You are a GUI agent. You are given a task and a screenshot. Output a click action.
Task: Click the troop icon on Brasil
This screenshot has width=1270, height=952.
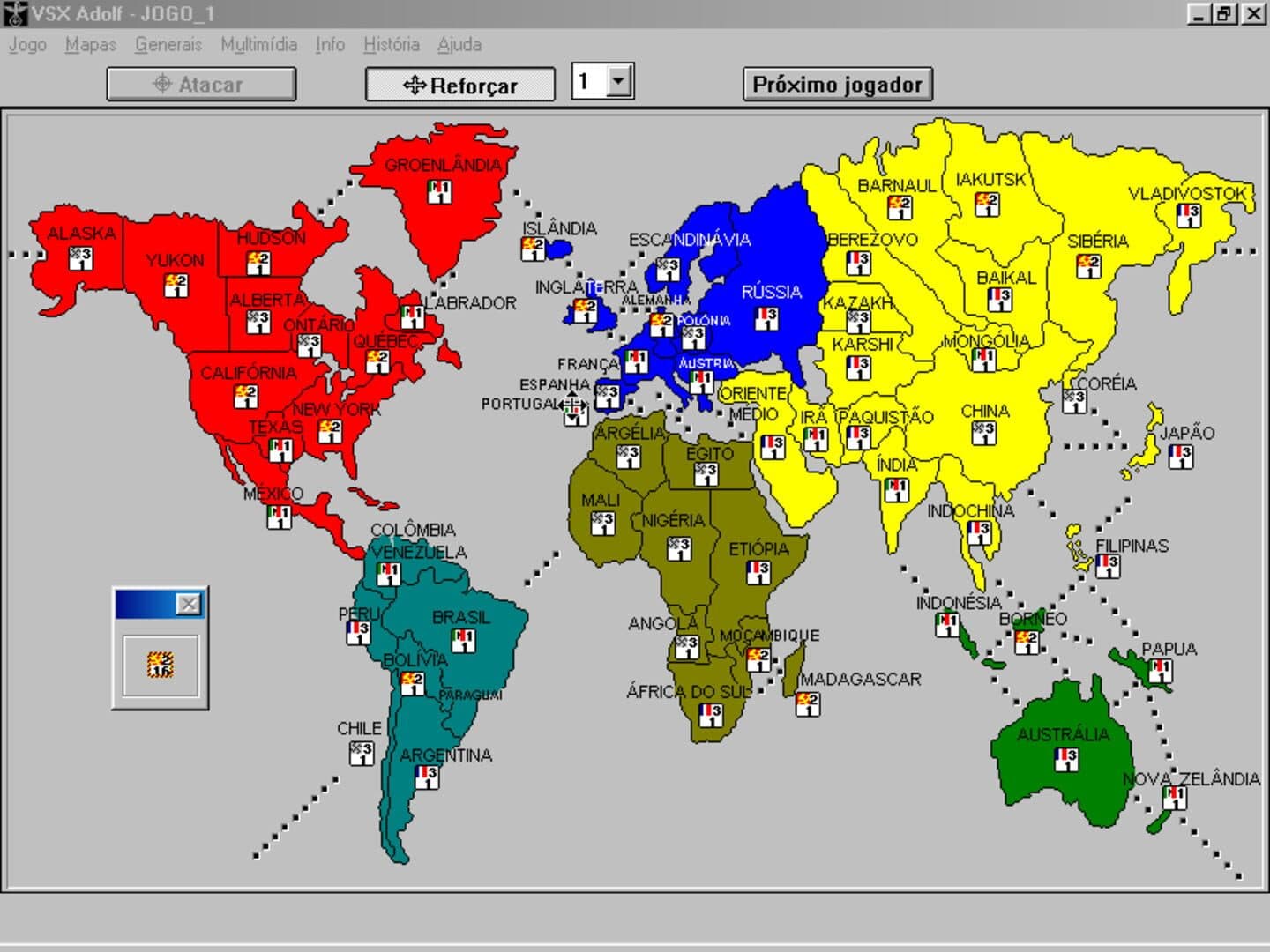(x=463, y=640)
